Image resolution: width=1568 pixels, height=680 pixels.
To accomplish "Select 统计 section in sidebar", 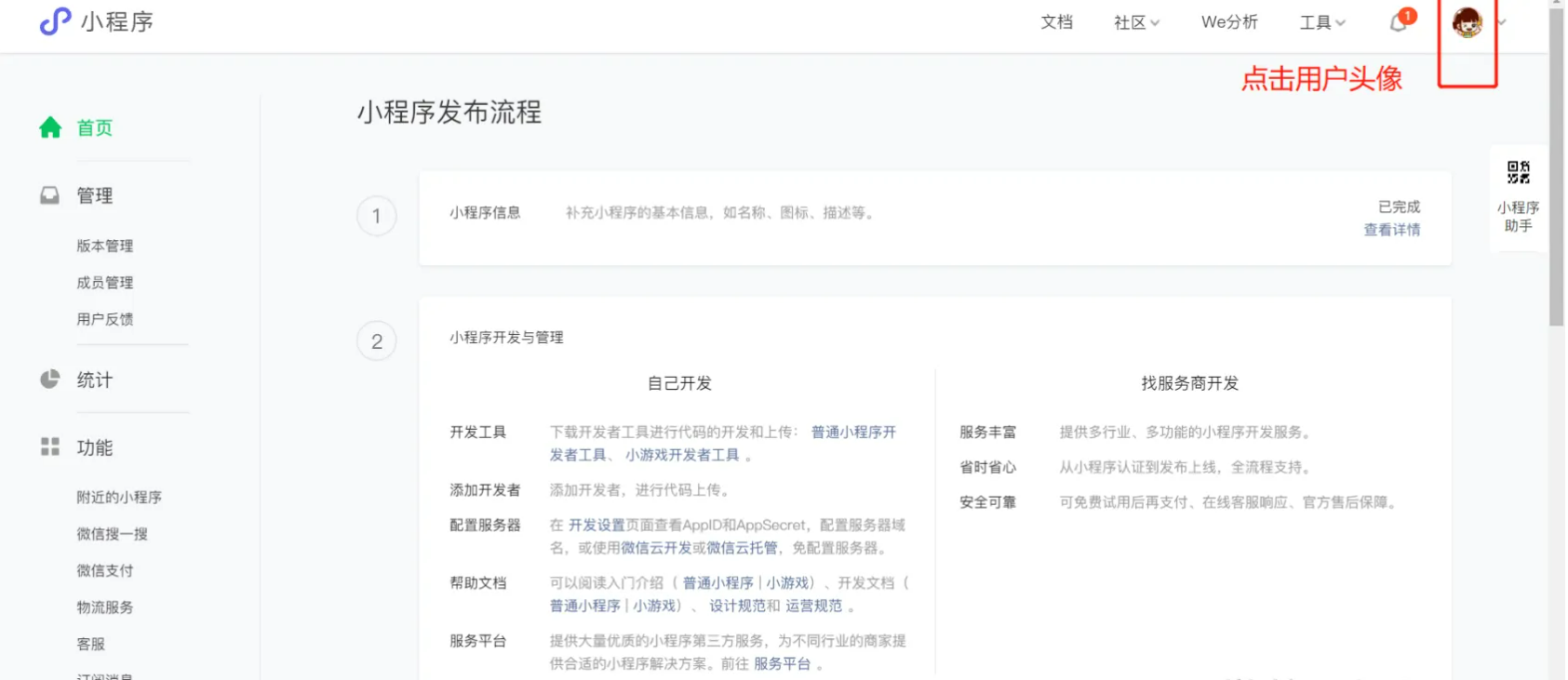I will pos(94,380).
